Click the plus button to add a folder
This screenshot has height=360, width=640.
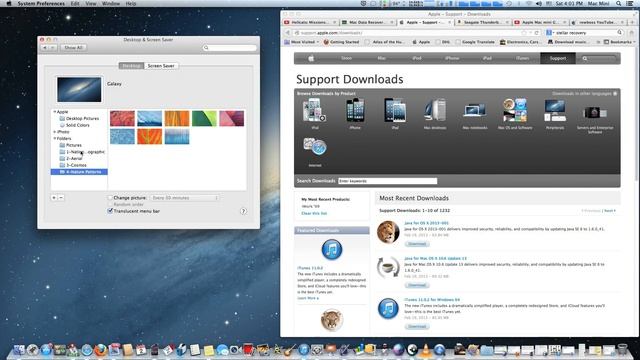(54, 198)
